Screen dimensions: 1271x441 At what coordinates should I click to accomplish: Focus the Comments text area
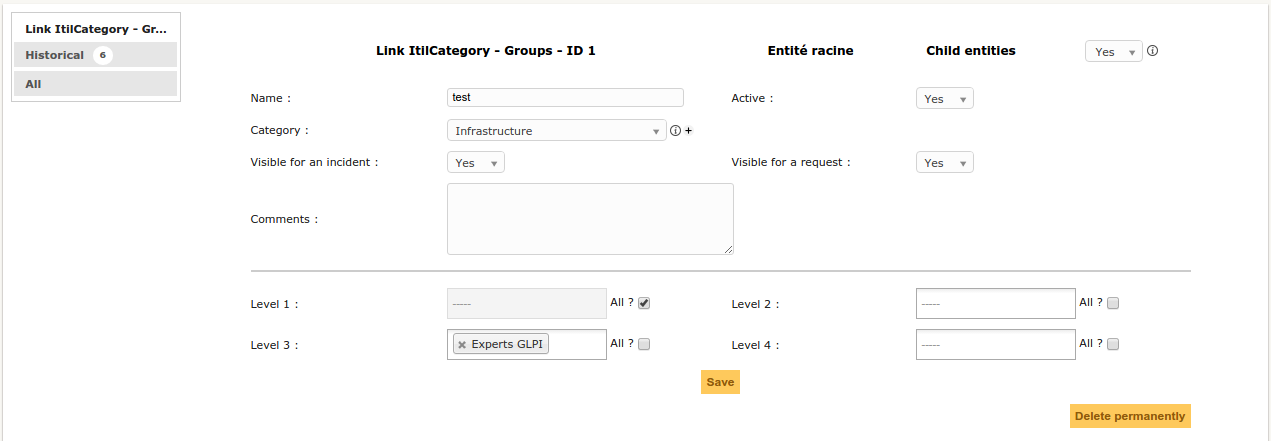click(x=590, y=219)
